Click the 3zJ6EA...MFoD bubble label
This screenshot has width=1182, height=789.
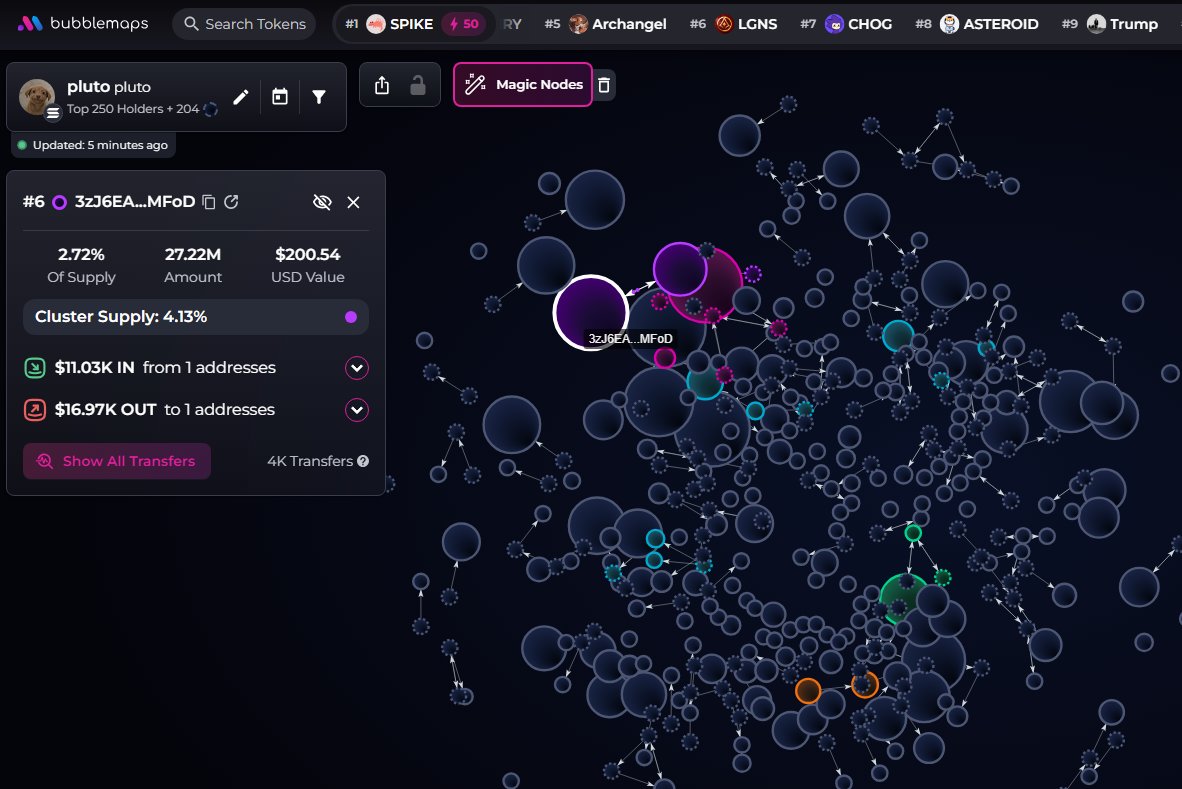click(630, 338)
